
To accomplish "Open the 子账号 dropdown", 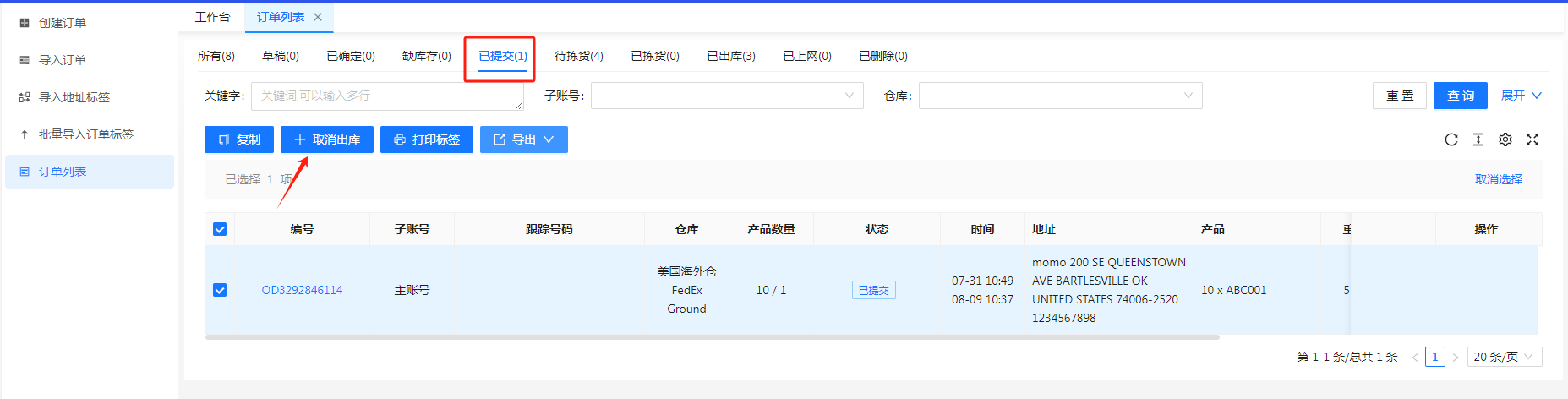I will click(x=726, y=96).
